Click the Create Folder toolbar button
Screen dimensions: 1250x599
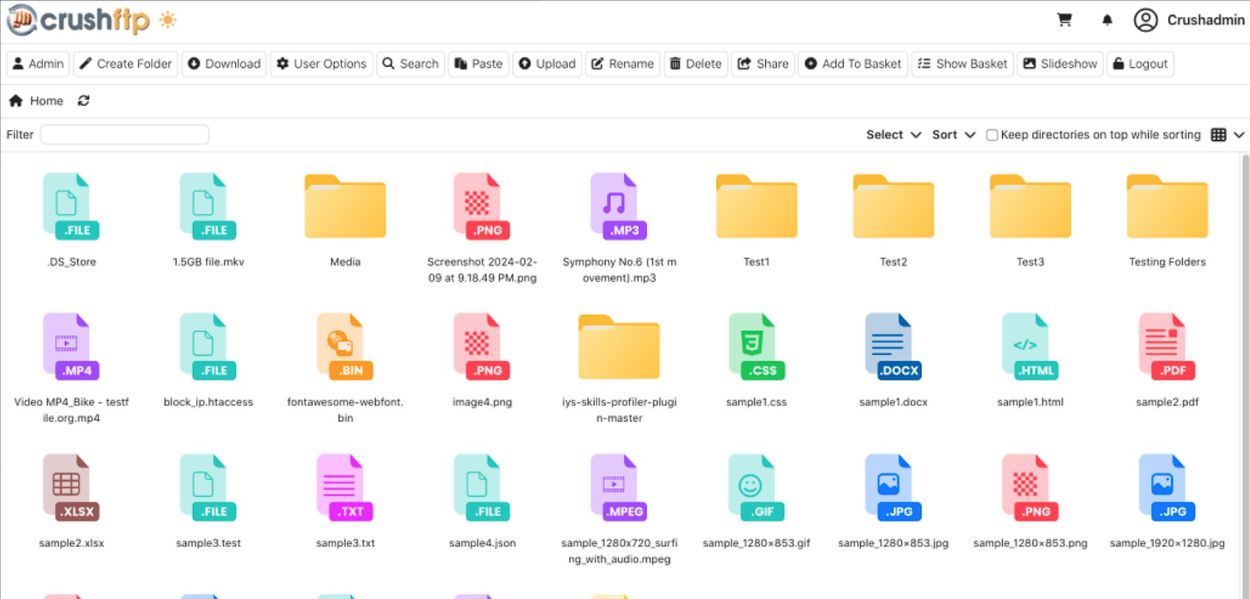tap(125, 64)
